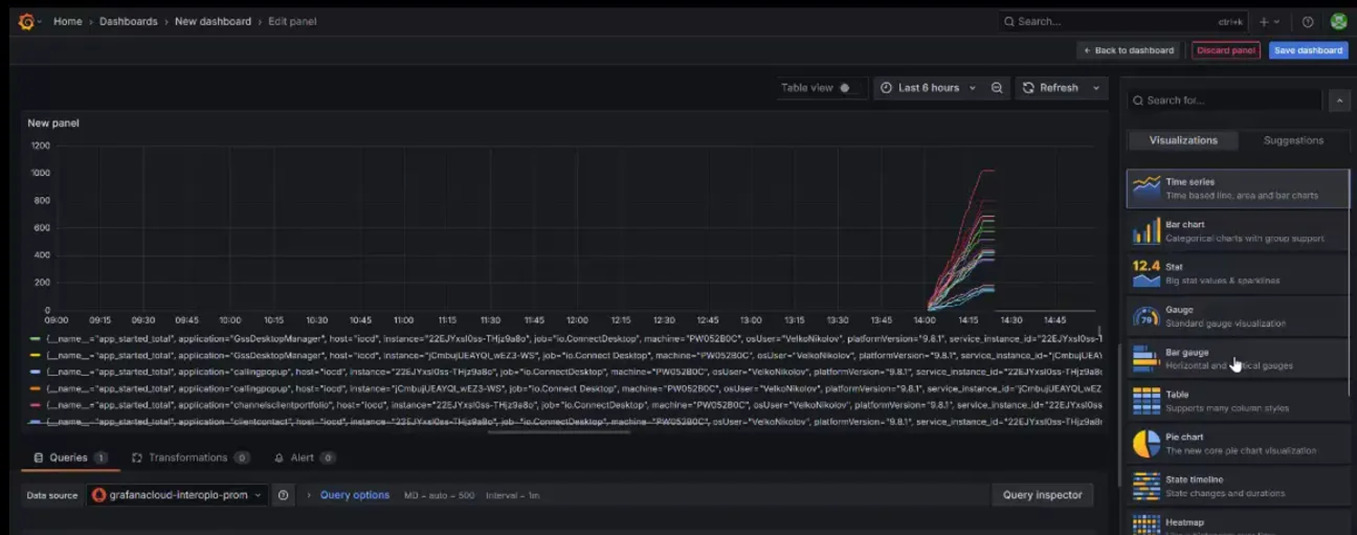Viewport: 1357px width, 535px height.
Task: Open the Alert tab
Action: click(304, 458)
